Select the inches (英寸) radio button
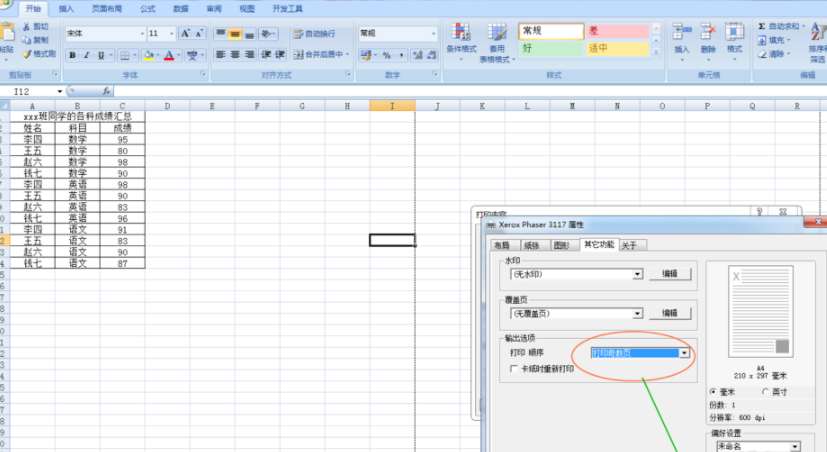Screen dimensions: 827x452 click(x=765, y=392)
